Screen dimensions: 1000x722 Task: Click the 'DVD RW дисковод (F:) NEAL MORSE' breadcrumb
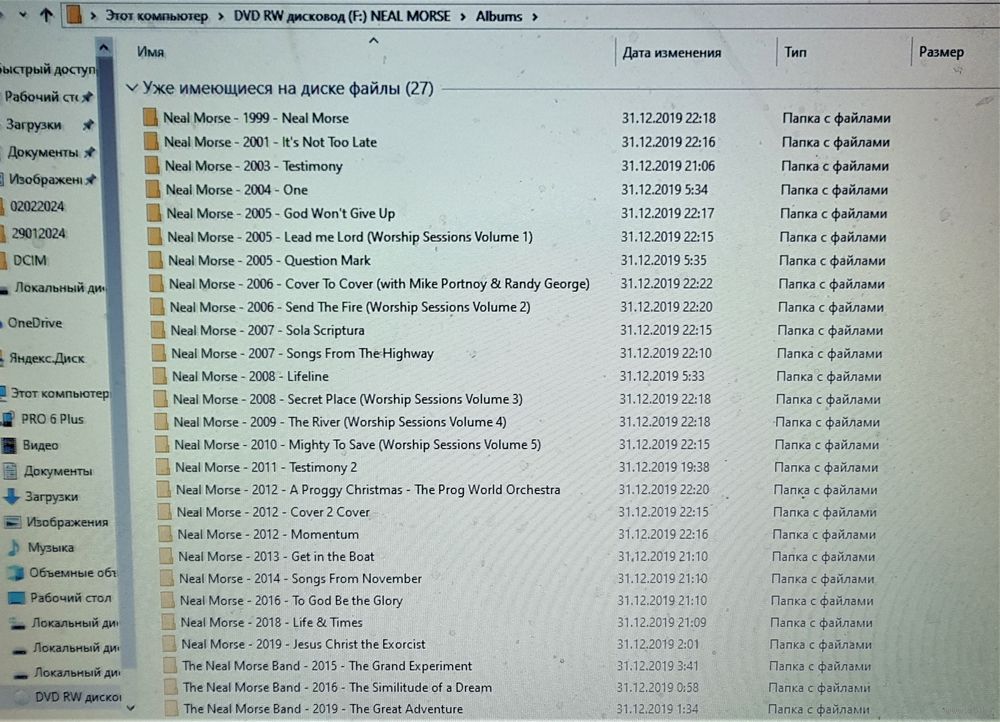(x=342, y=16)
